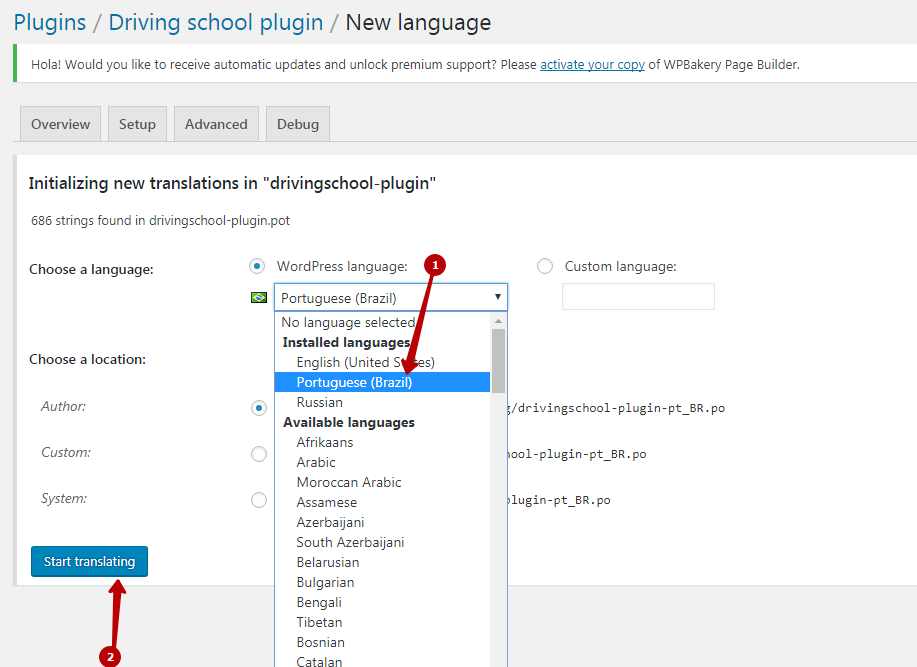Choose the System location radio button
This screenshot has height=667, width=917.
[259, 500]
